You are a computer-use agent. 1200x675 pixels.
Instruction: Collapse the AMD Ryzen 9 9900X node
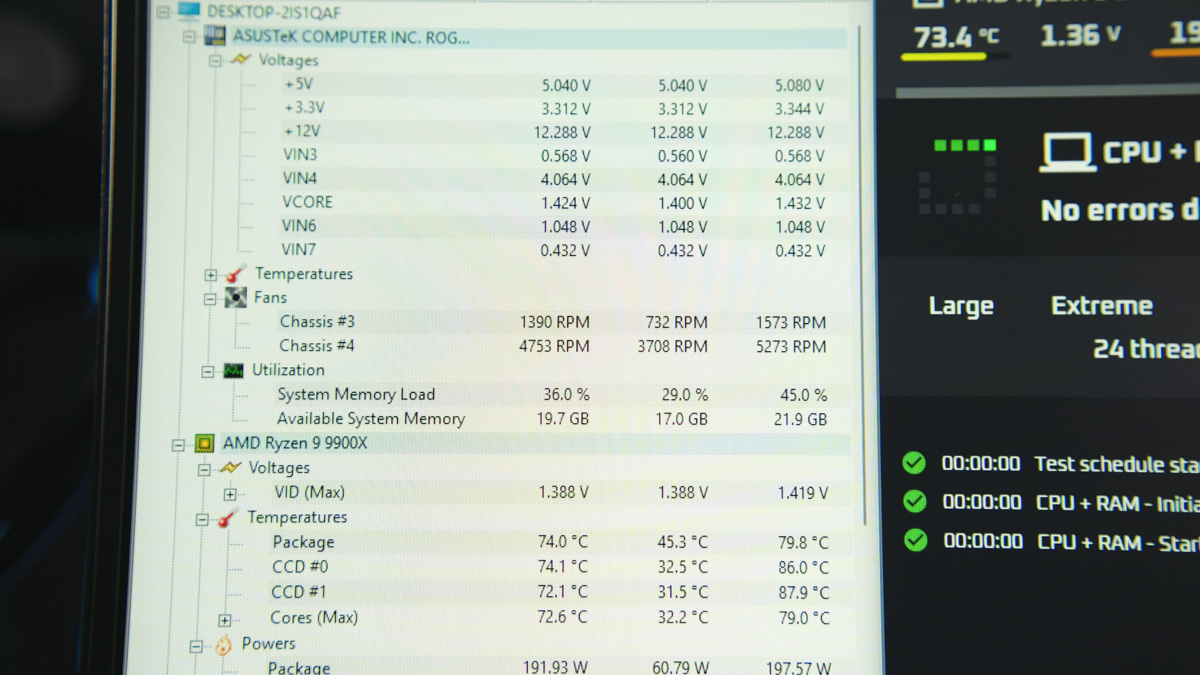(178, 445)
